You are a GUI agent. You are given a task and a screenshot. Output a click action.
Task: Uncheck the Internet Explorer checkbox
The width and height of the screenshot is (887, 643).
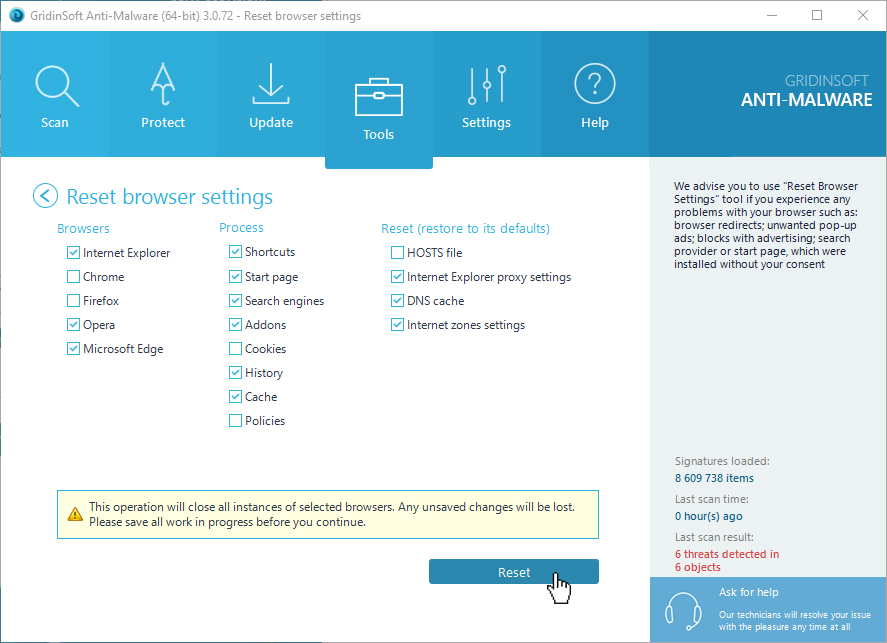pyautogui.click(x=74, y=253)
